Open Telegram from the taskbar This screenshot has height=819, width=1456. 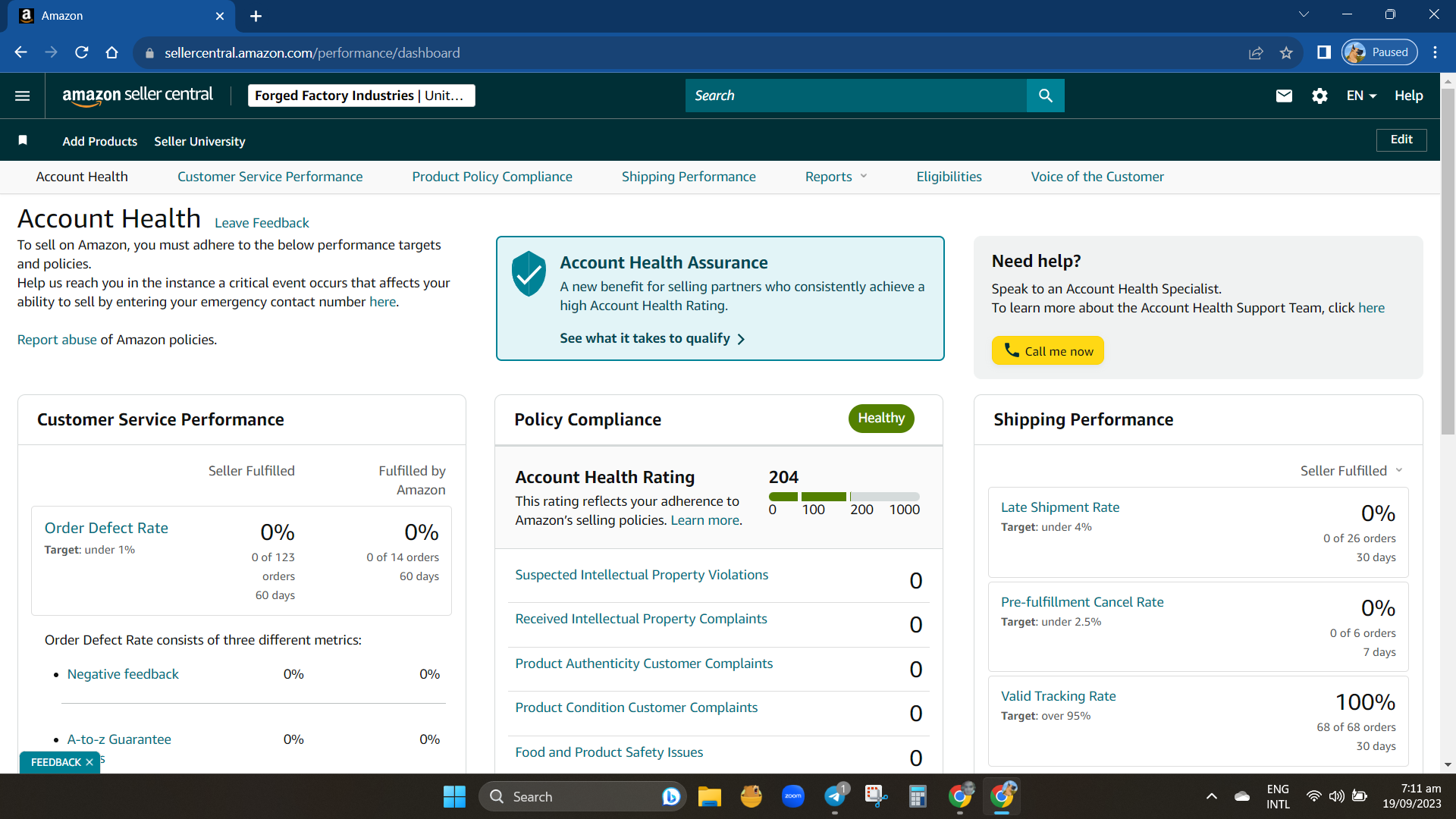coord(835,796)
